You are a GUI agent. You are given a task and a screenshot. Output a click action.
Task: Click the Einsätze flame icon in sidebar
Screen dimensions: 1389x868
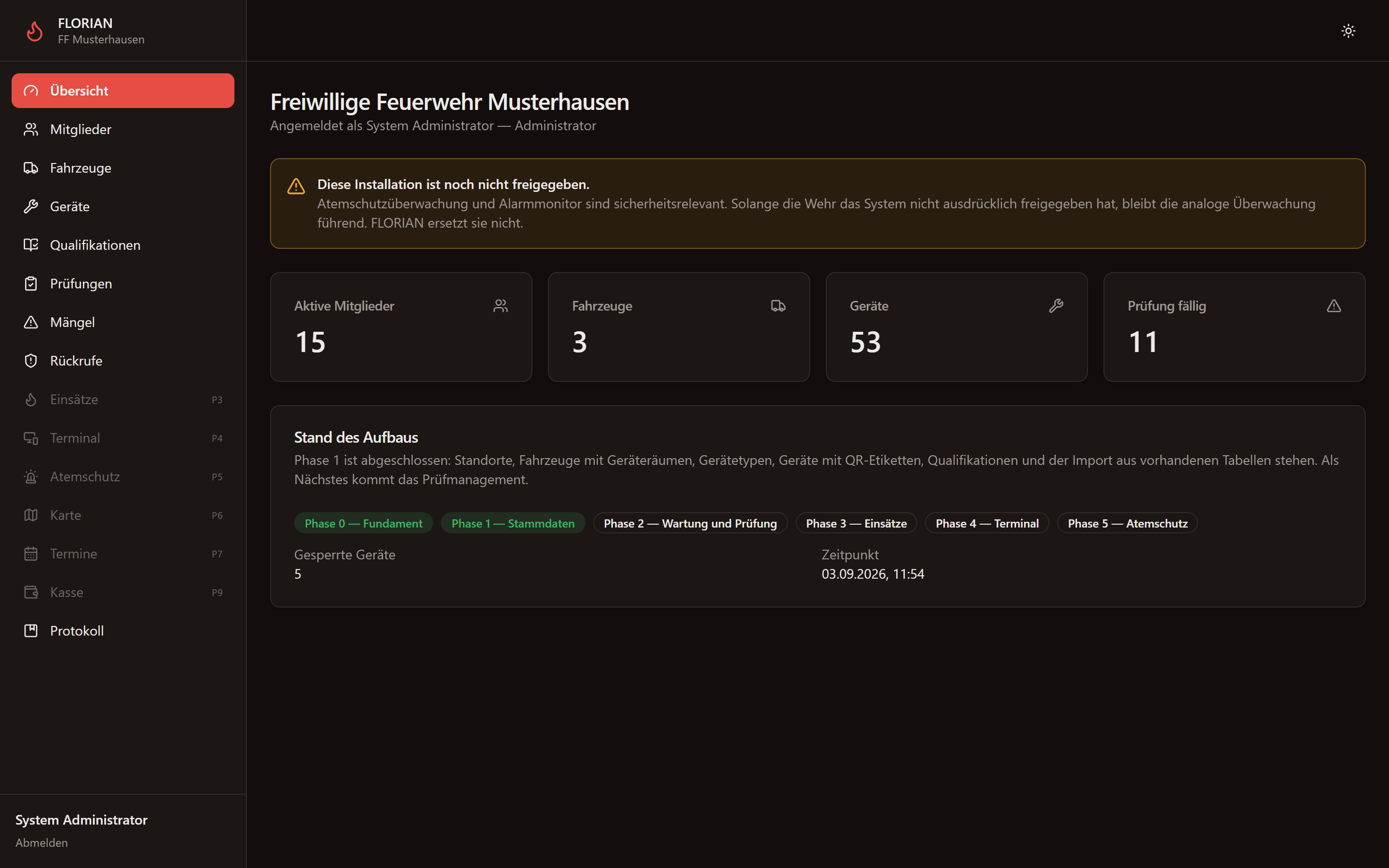[x=31, y=399]
